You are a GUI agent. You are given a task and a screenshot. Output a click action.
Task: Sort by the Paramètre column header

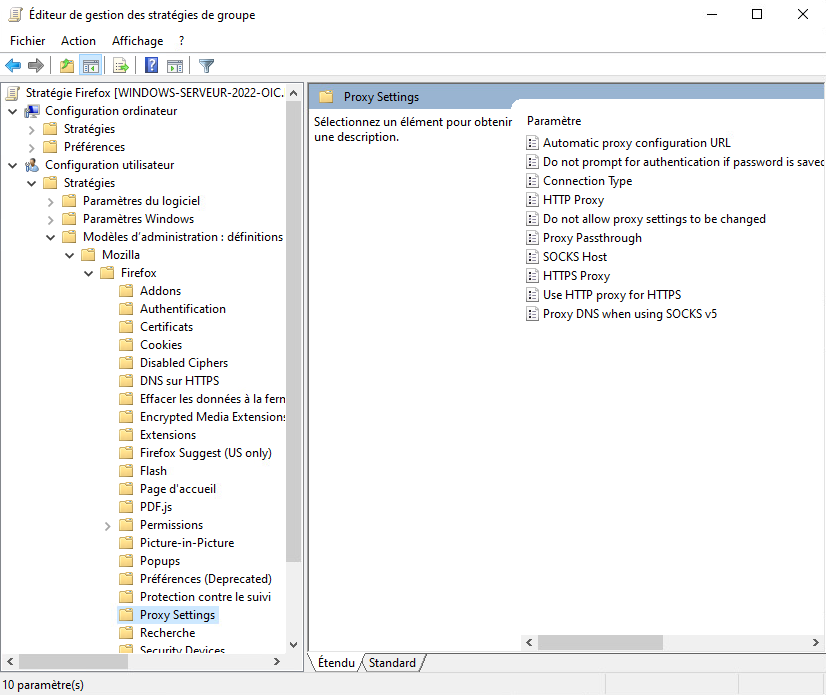coord(554,121)
